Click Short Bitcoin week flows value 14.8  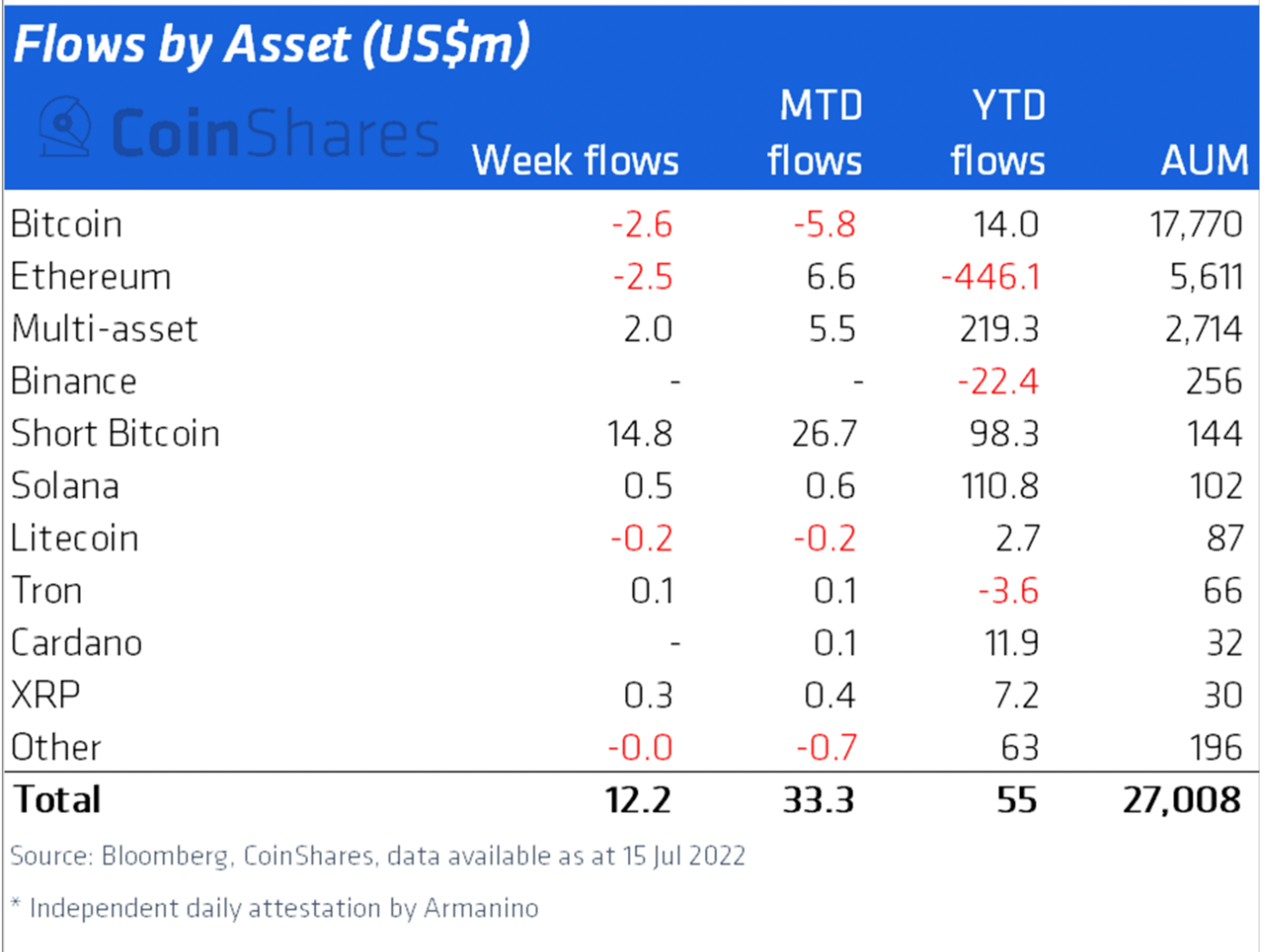640,434
